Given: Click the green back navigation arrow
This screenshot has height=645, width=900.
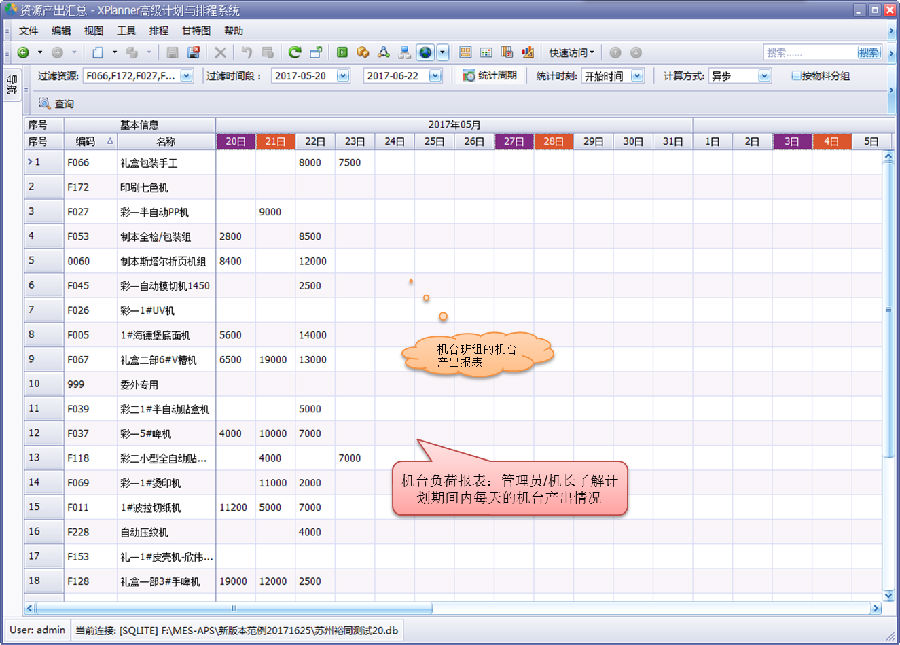Looking at the screenshot, I should [x=23, y=52].
